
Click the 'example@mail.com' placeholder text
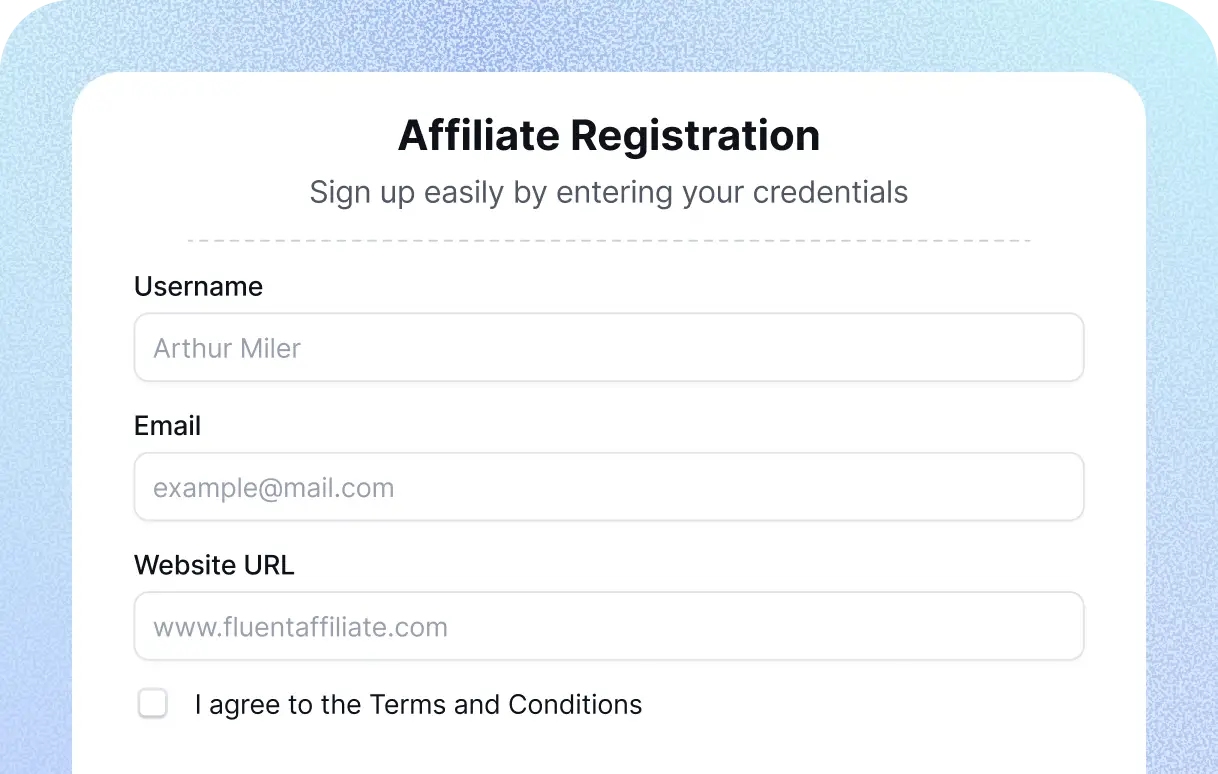[x=273, y=488]
